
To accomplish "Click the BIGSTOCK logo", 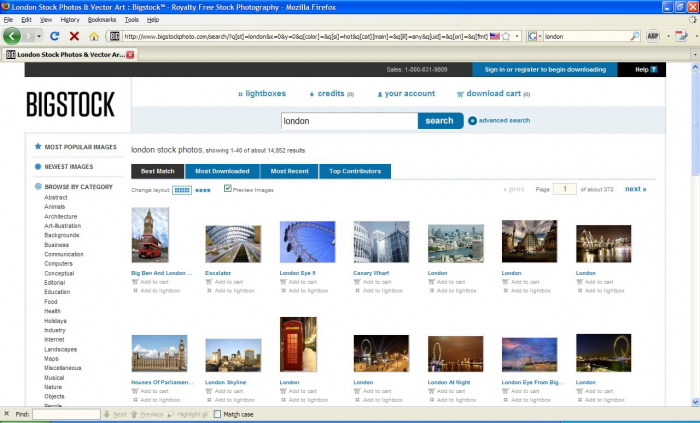I will [x=71, y=104].
